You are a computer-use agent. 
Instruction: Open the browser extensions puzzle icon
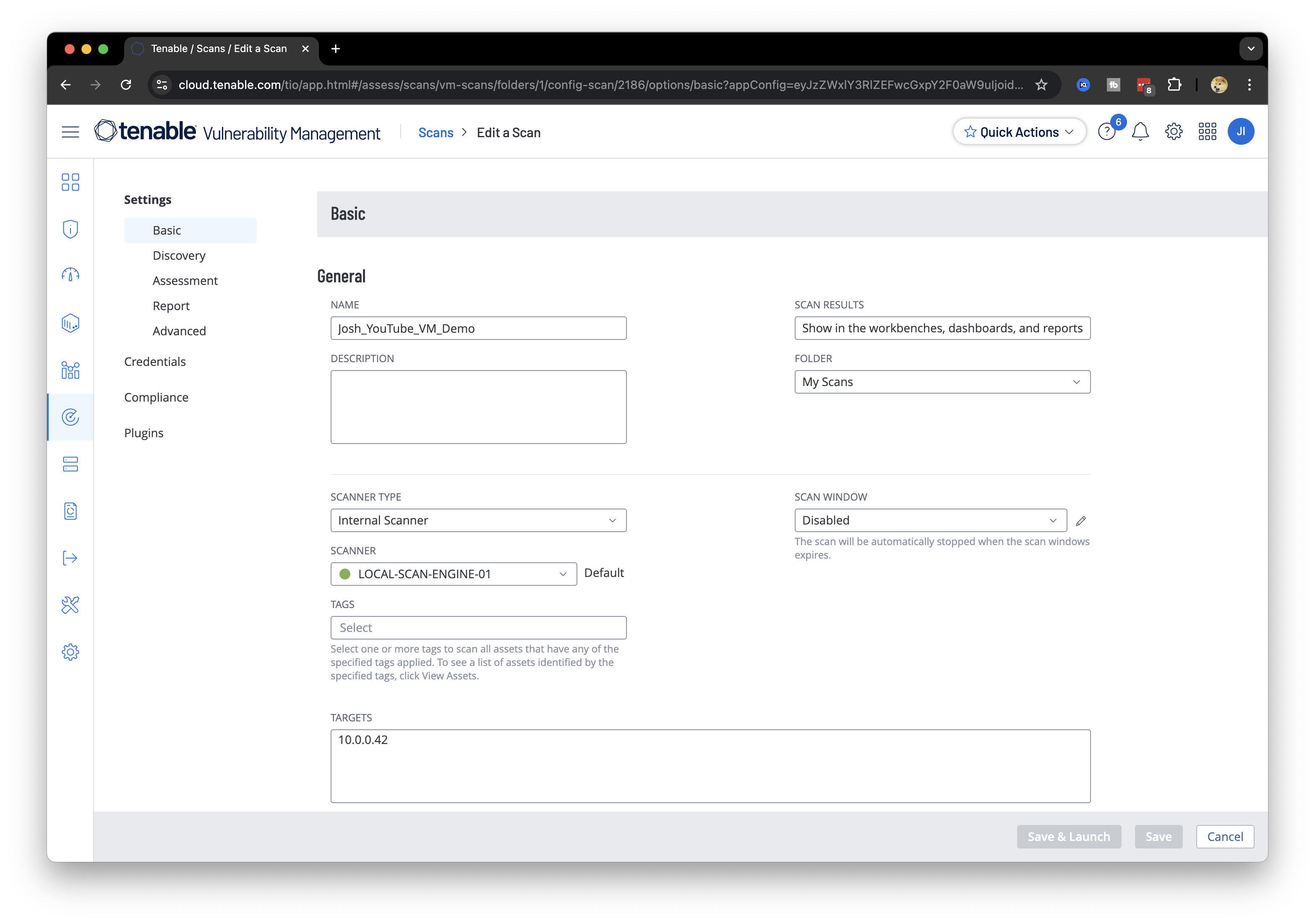pyautogui.click(x=1175, y=85)
